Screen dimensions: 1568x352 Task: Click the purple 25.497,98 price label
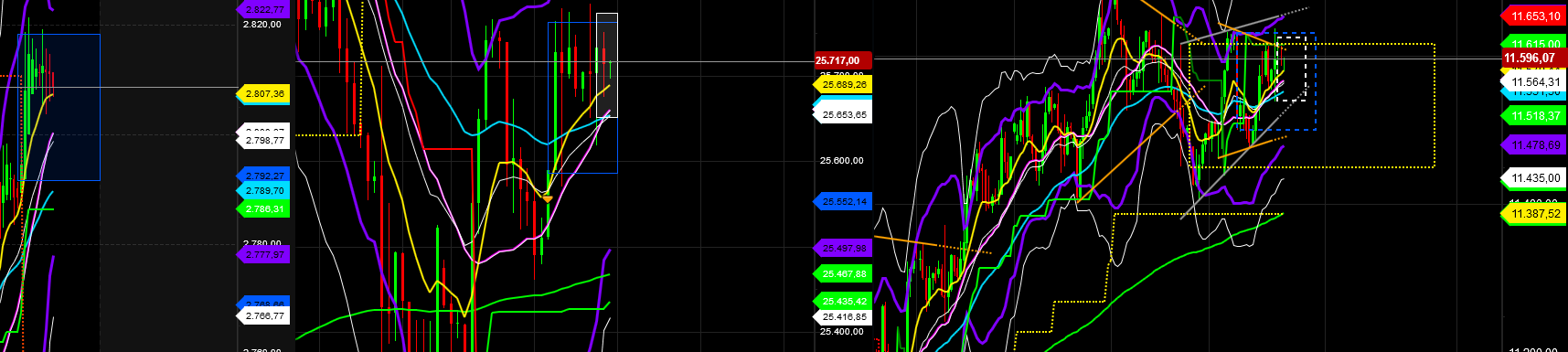click(843, 248)
